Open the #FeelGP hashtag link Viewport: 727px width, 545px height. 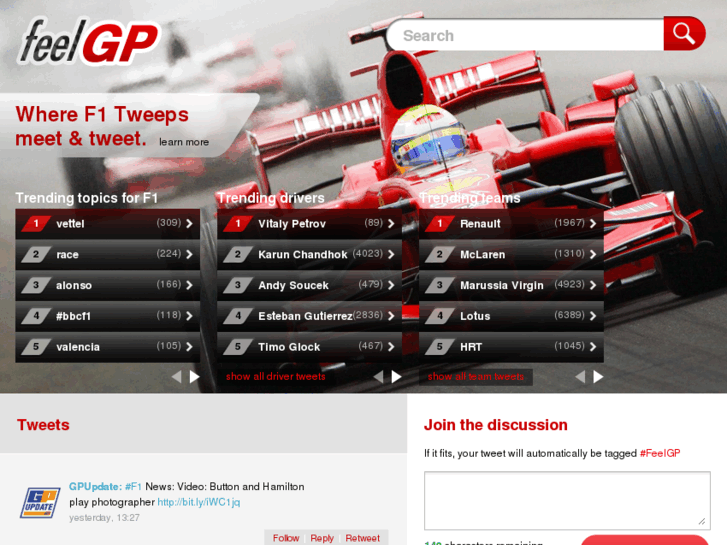(660, 453)
